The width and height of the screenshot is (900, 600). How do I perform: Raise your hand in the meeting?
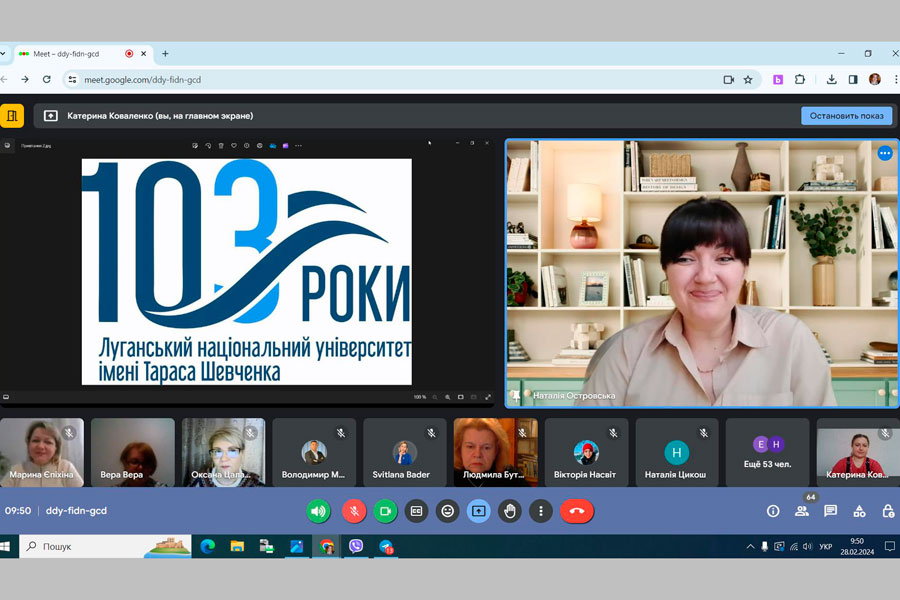point(510,511)
